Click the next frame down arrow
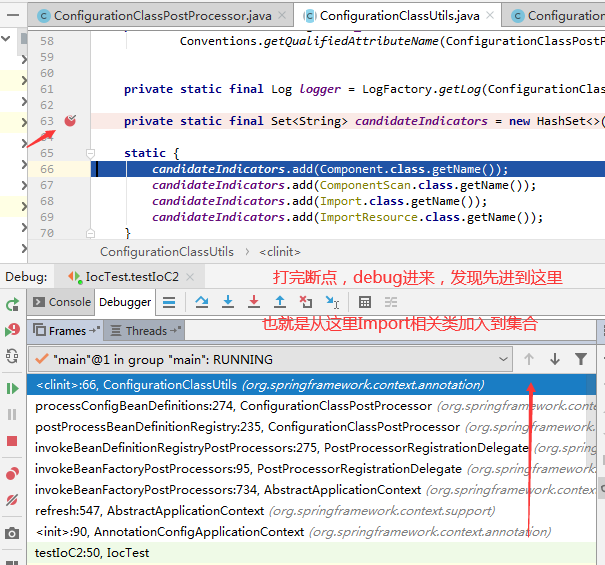Screen dimensions: 605x565 tap(555, 359)
